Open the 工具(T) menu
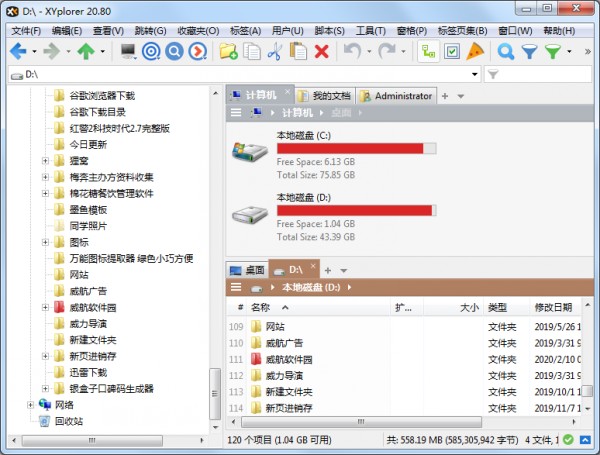Viewport: 600px width, 455px height. 371,31
